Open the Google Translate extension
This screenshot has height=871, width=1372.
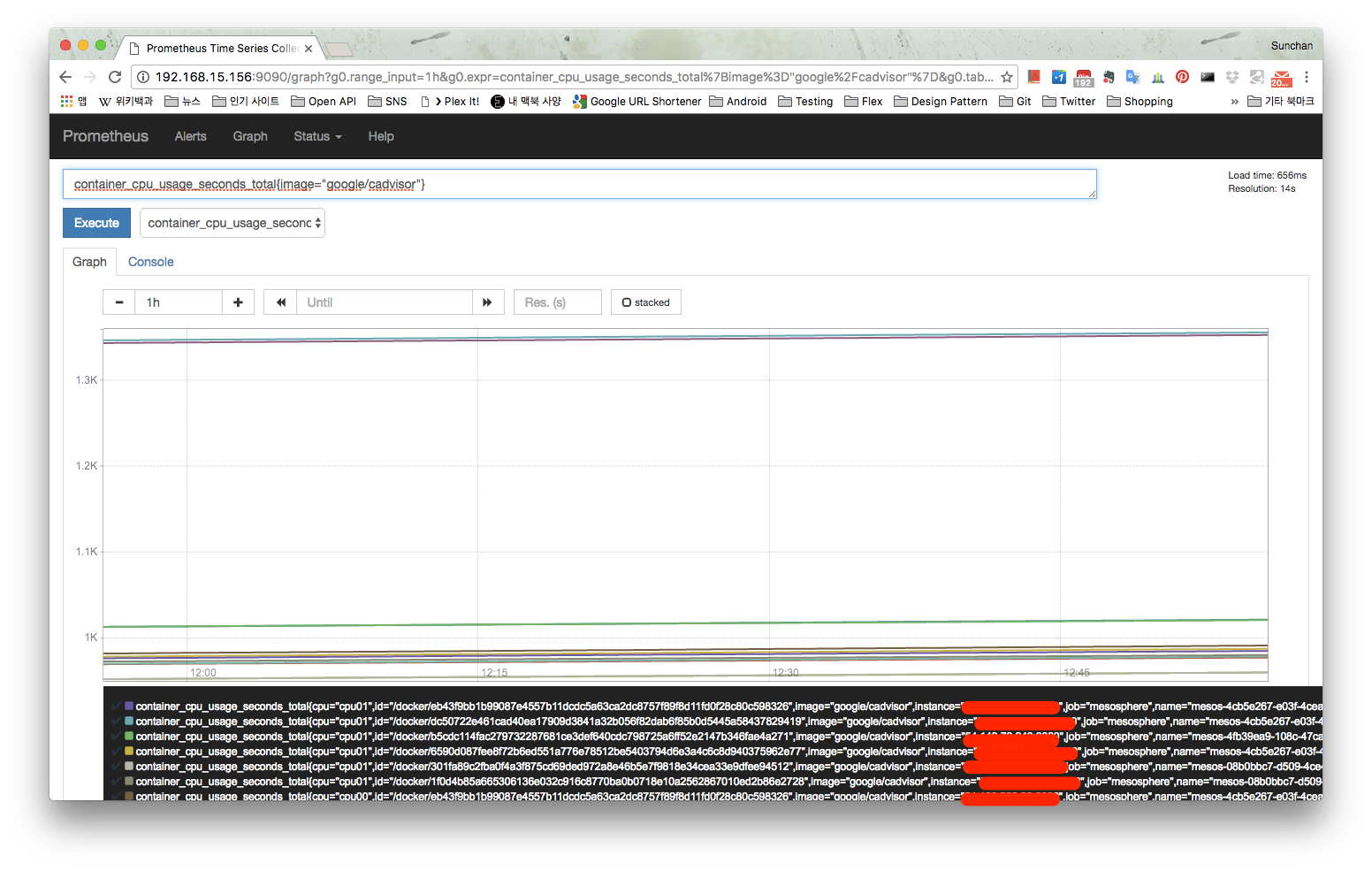point(1133,77)
